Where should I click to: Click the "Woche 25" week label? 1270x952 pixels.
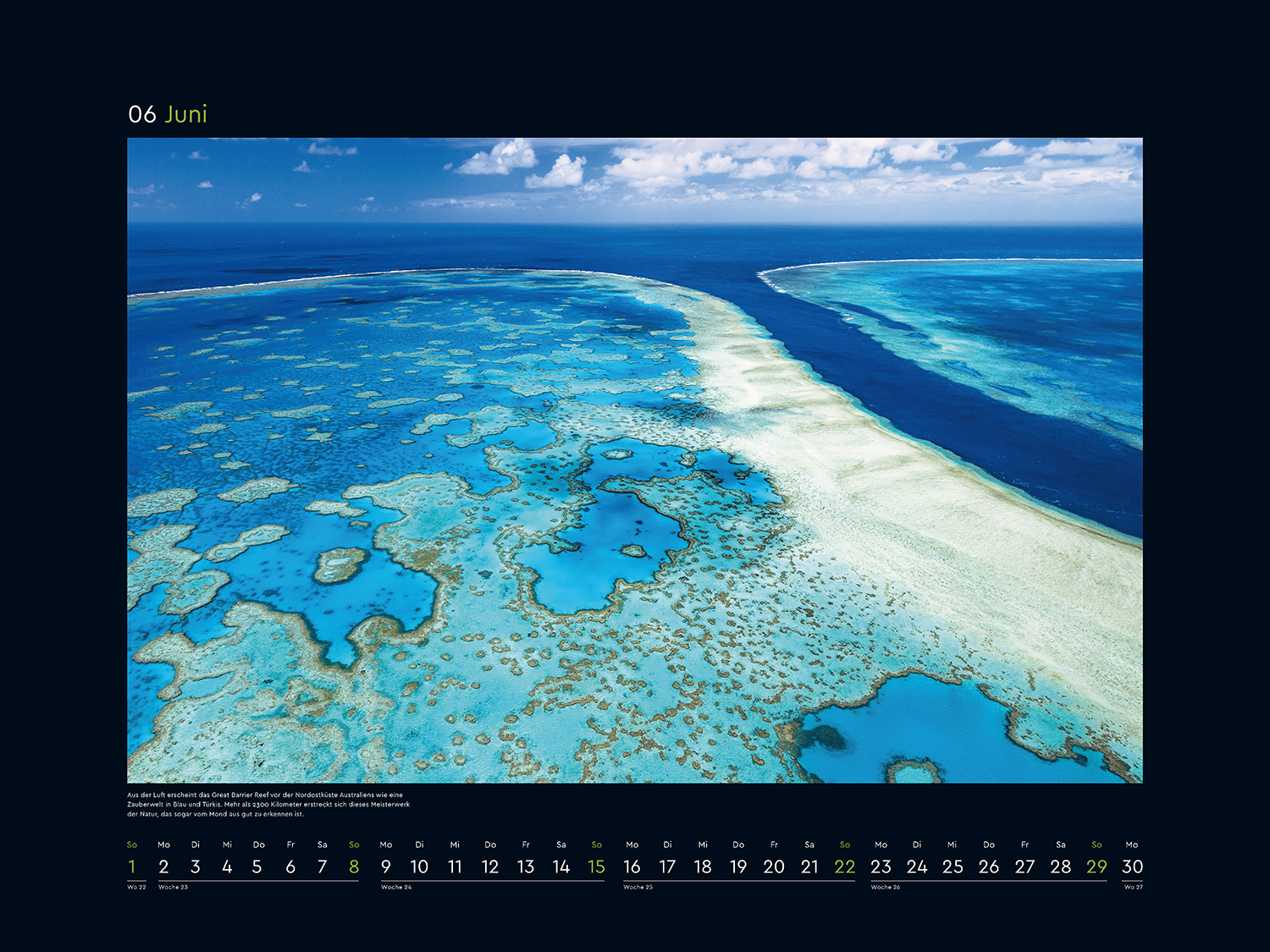pos(638,887)
